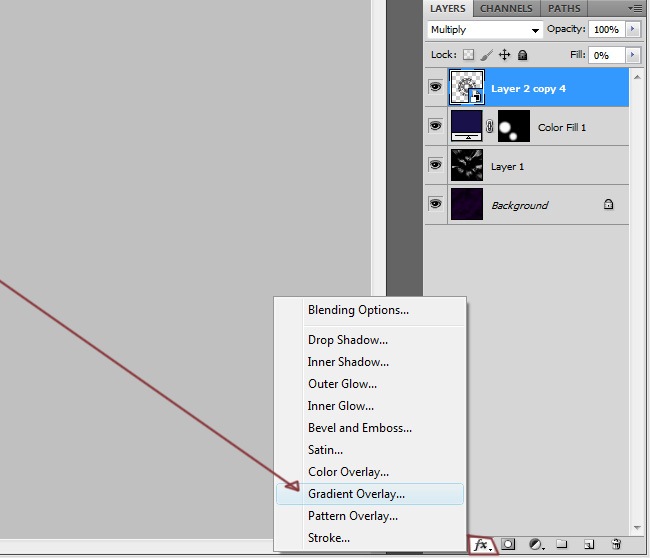Viewport: 650px width, 558px height.
Task: Hide the Color Fill 1 layer
Action: 435,126
